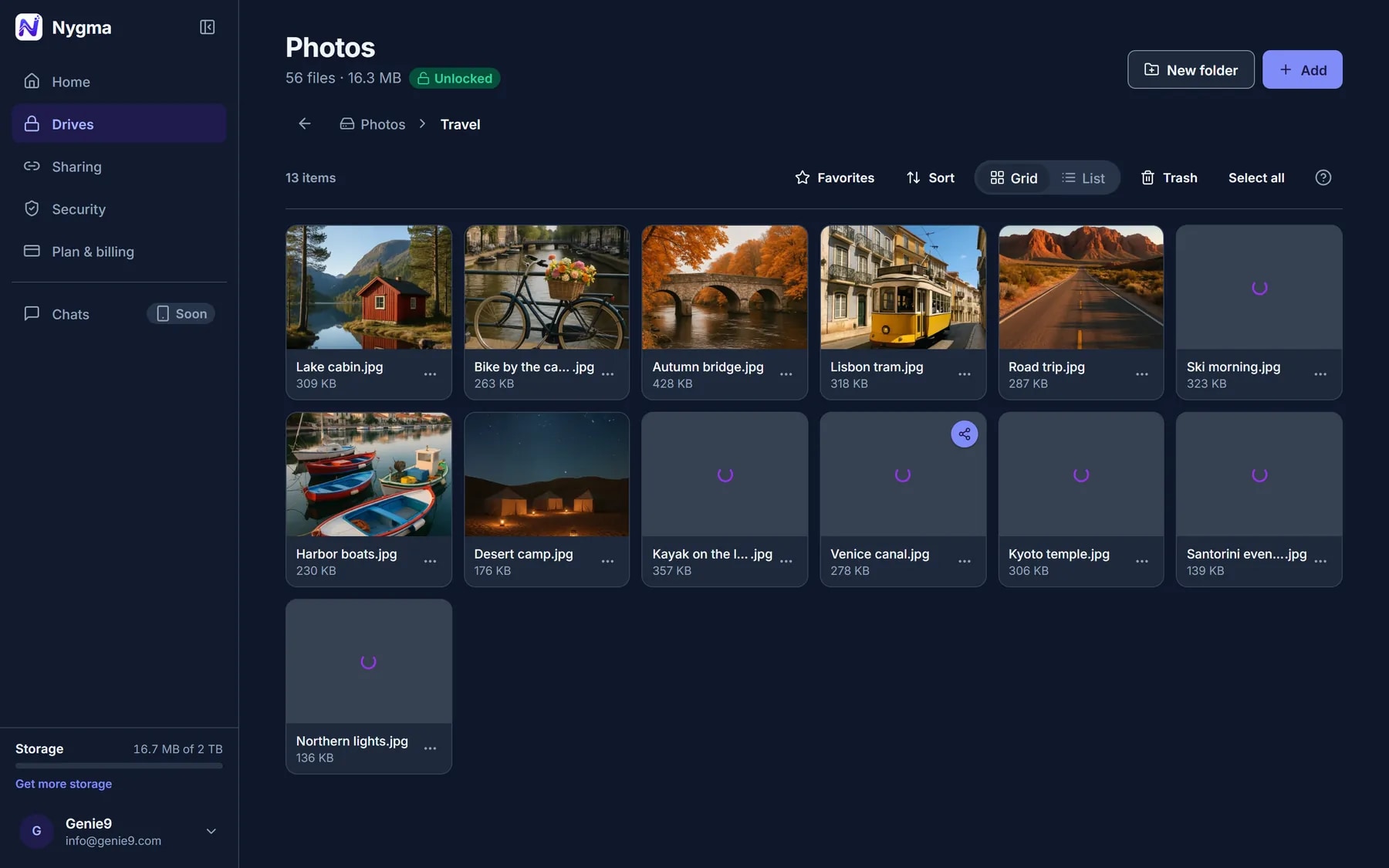Open the Trash
The image size is (1389, 868).
tap(1169, 177)
